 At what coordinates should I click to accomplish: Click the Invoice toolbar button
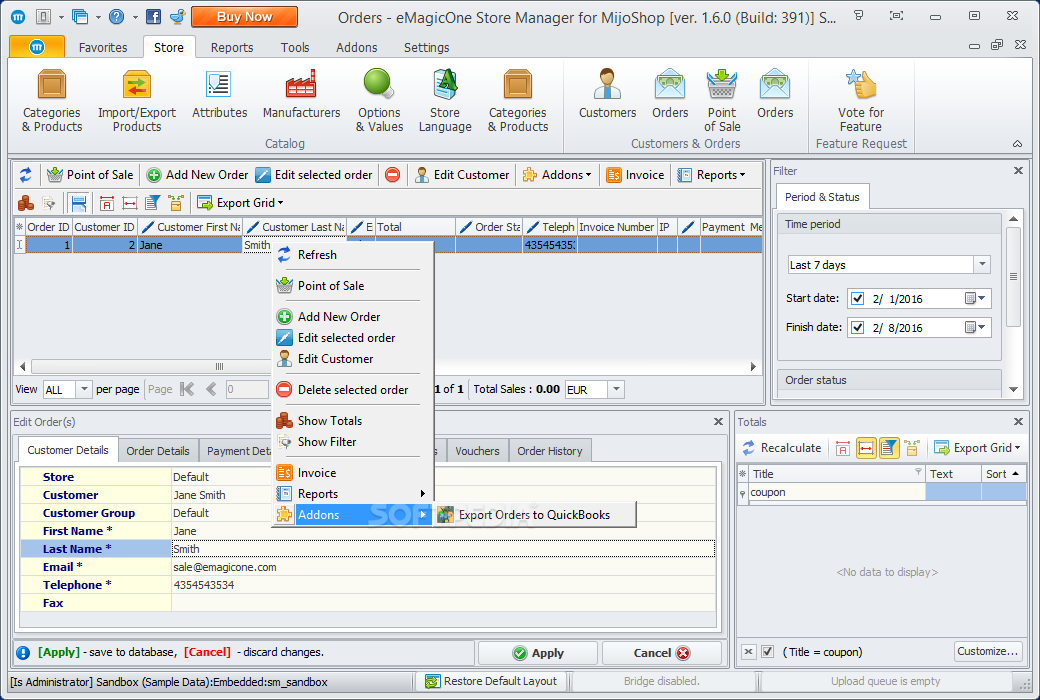(635, 175)
